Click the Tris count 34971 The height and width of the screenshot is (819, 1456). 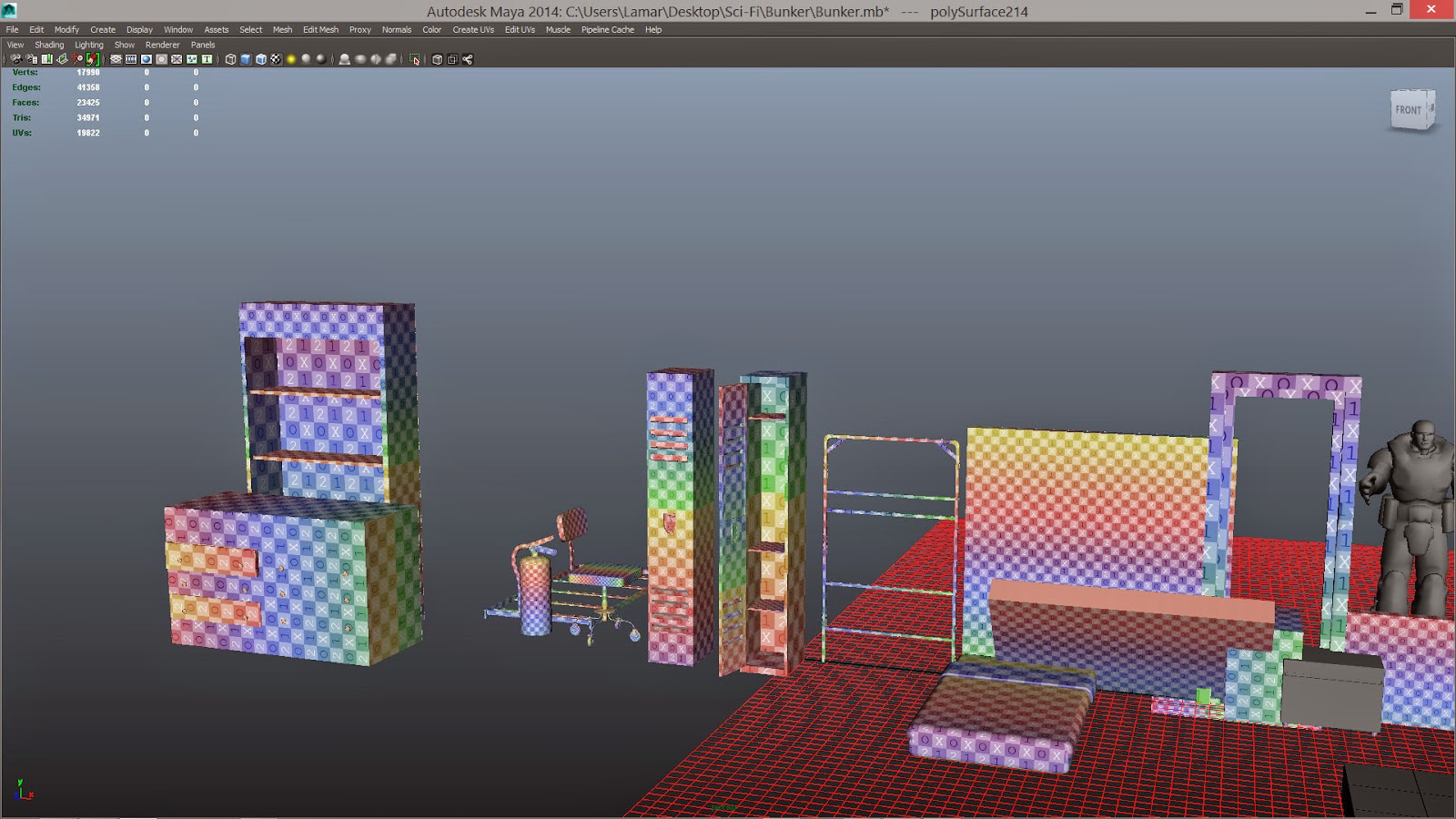[x=88, y=117]
